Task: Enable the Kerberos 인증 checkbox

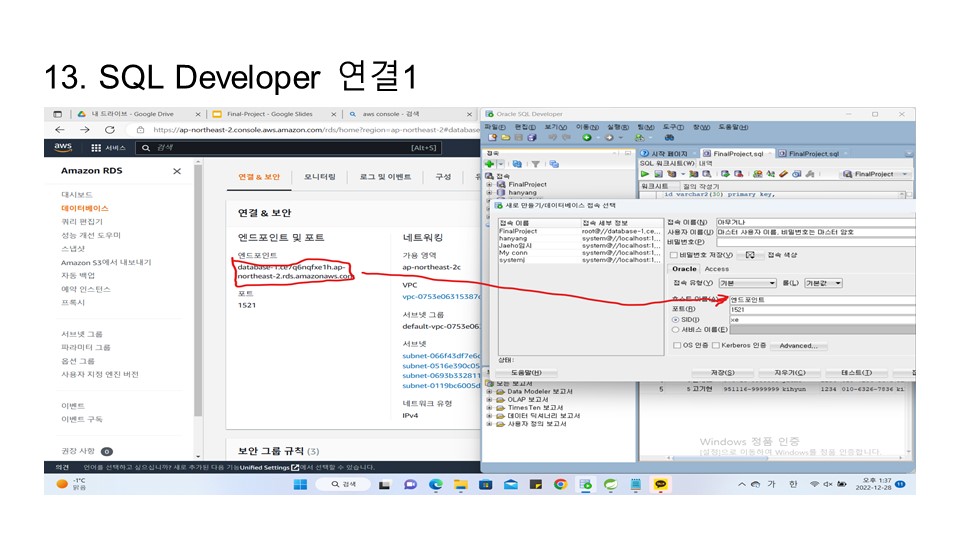Action: 716,345
